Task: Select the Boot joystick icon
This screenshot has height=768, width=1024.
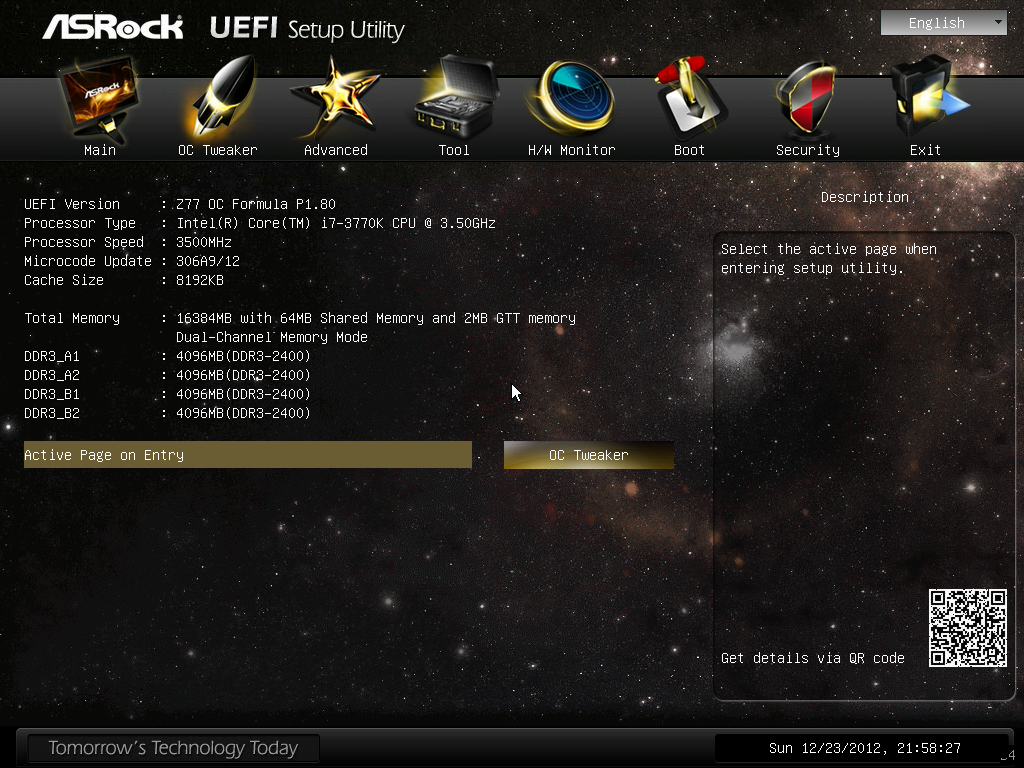Action: tap(690, 98)
